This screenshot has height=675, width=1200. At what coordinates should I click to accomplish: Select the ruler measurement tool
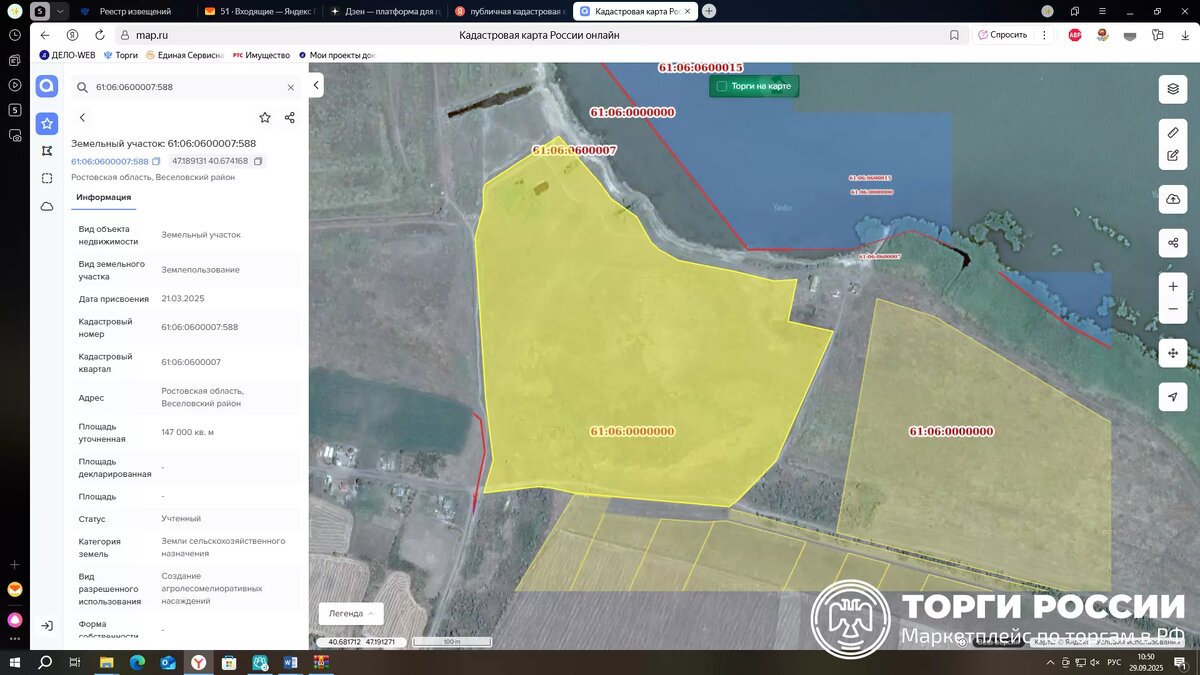(x=1173, y=132)
